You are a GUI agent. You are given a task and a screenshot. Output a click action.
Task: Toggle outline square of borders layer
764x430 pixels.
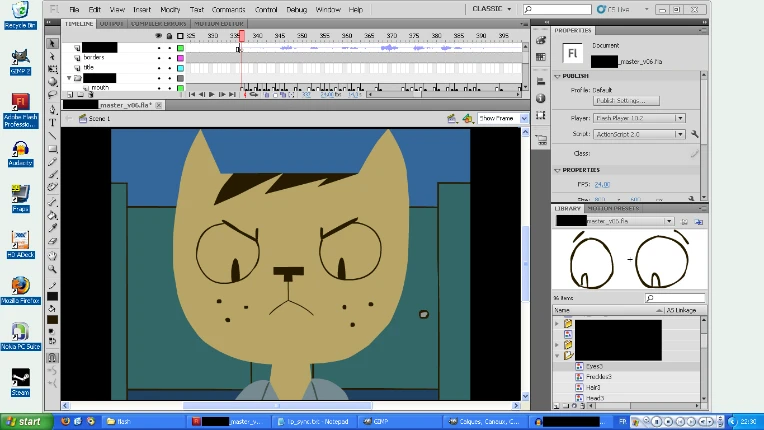point(180,58)
